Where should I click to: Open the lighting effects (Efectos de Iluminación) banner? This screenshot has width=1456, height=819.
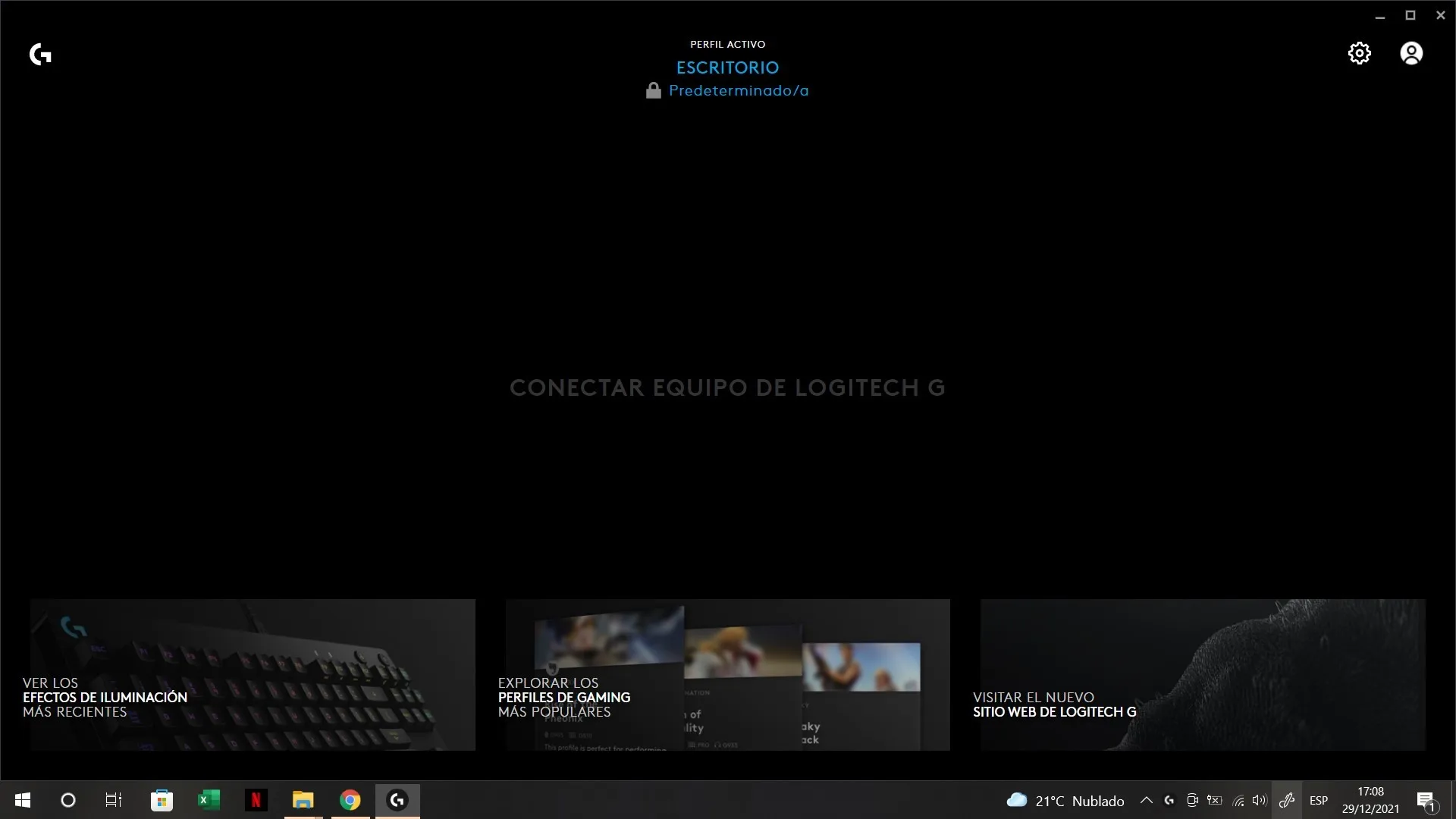coord(253,675)
